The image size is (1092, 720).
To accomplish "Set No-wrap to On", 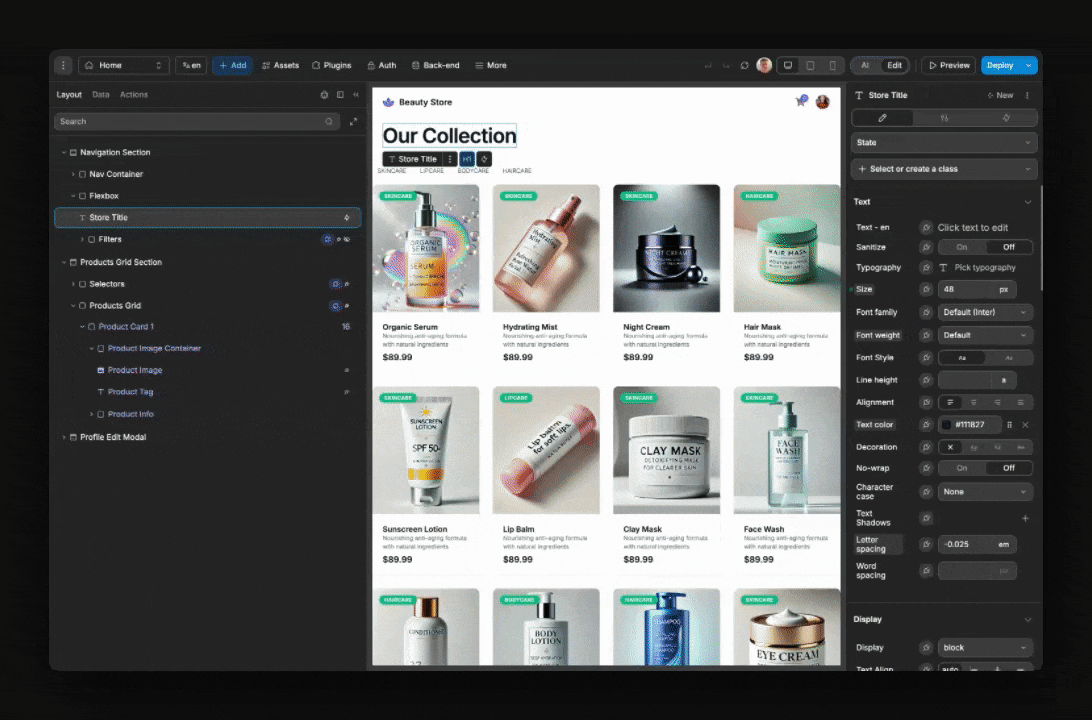I will click(x=962, y=468).
